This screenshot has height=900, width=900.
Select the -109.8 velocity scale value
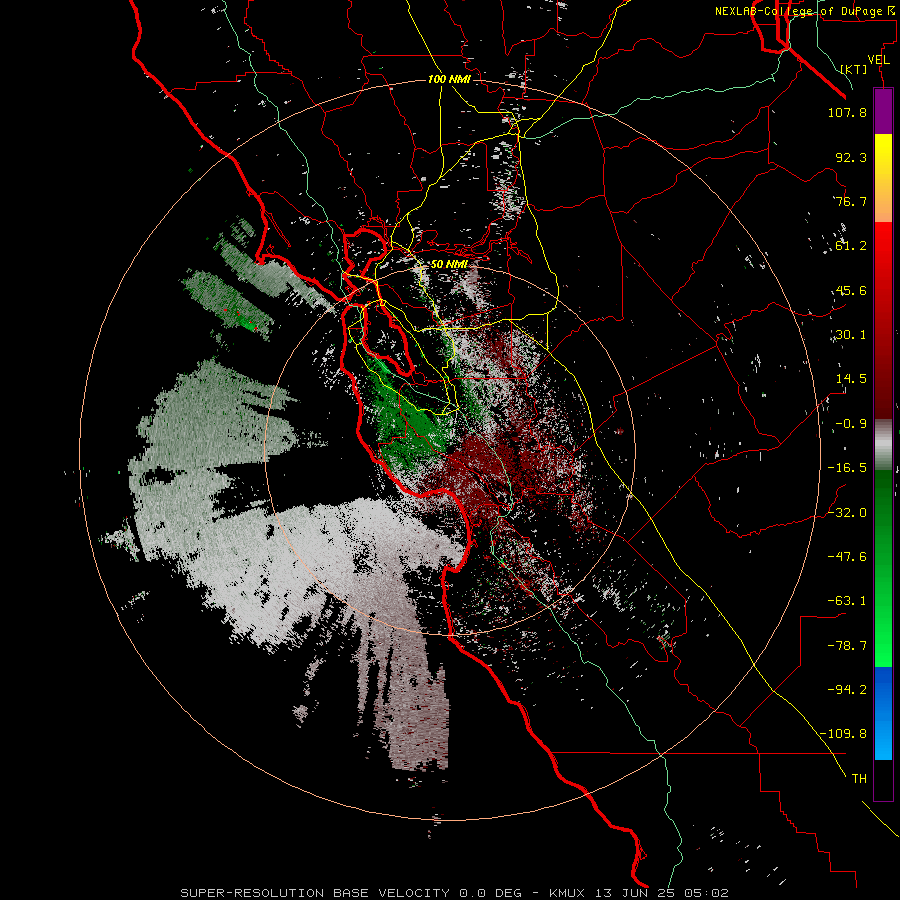tap(843, 734)
